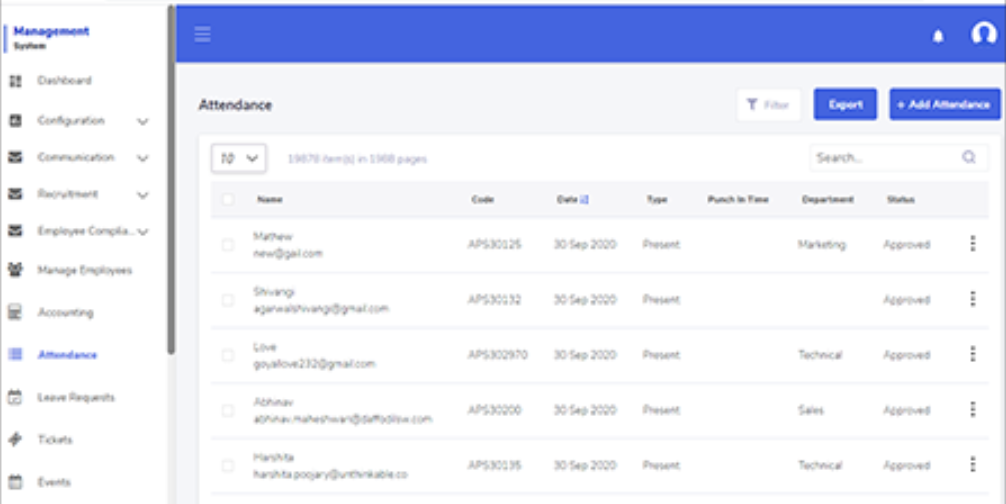Click the Accounting calculator icon
This screenshot has width=1006, height=504.
point(15,312)
